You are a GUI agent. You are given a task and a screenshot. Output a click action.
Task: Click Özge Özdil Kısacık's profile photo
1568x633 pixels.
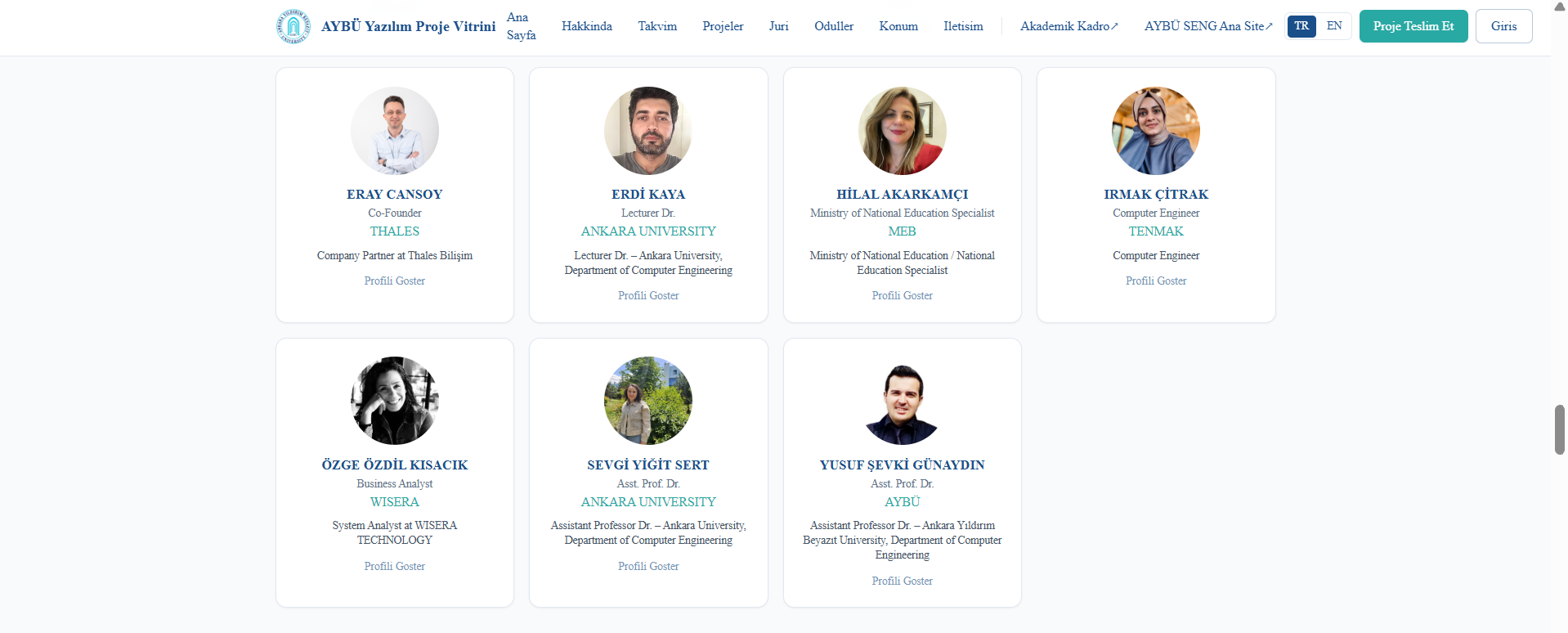pos(395,401)
